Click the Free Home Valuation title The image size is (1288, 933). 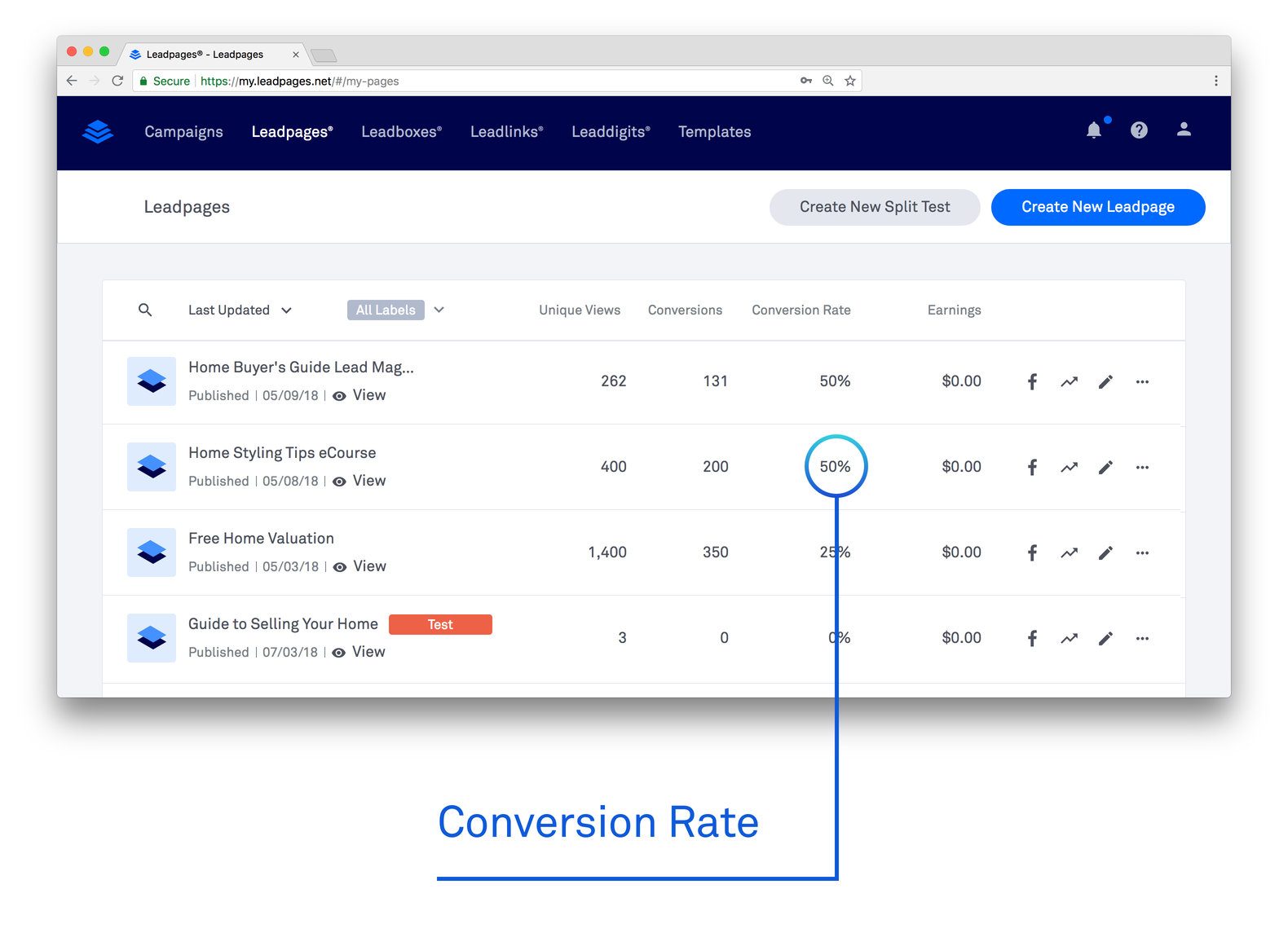[x=261, y=539]
